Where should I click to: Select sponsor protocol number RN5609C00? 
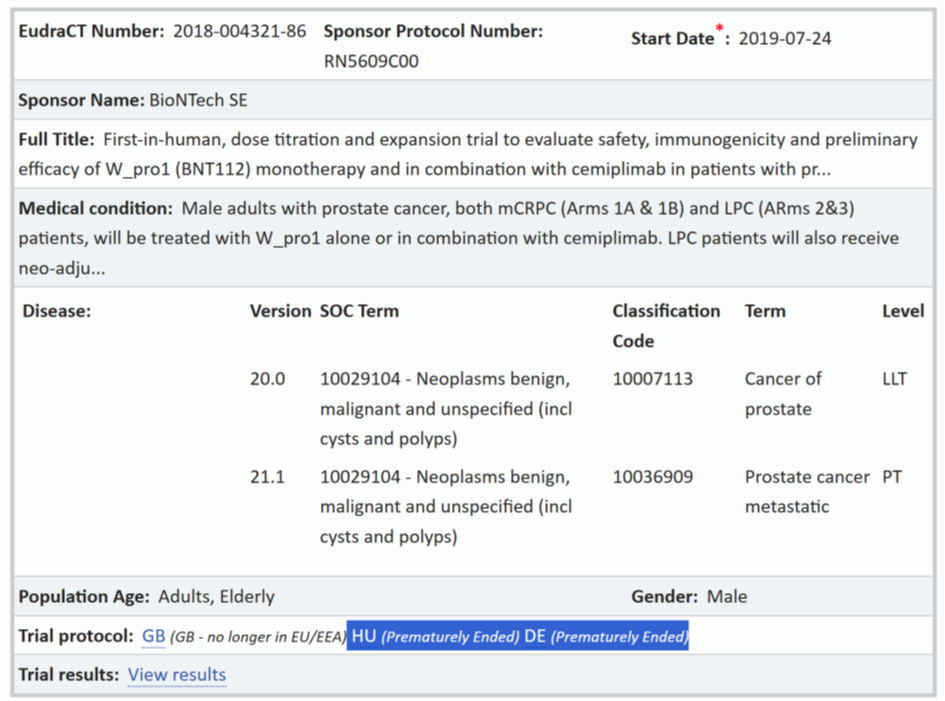coord(371,61)
